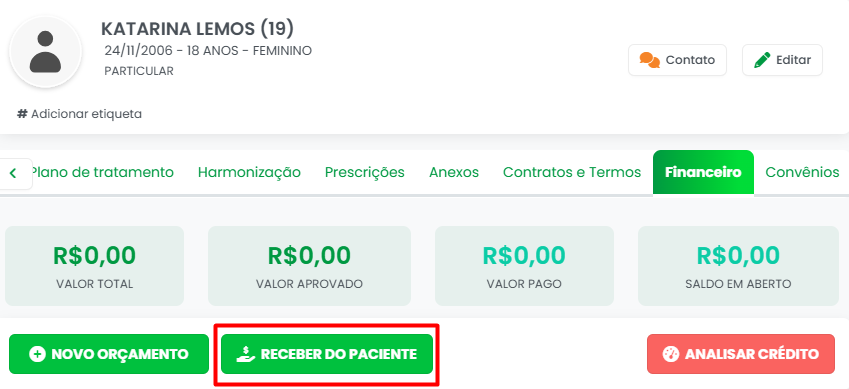
Task: Click the patient avatar placeholder icon
Action: click(45, 52)
